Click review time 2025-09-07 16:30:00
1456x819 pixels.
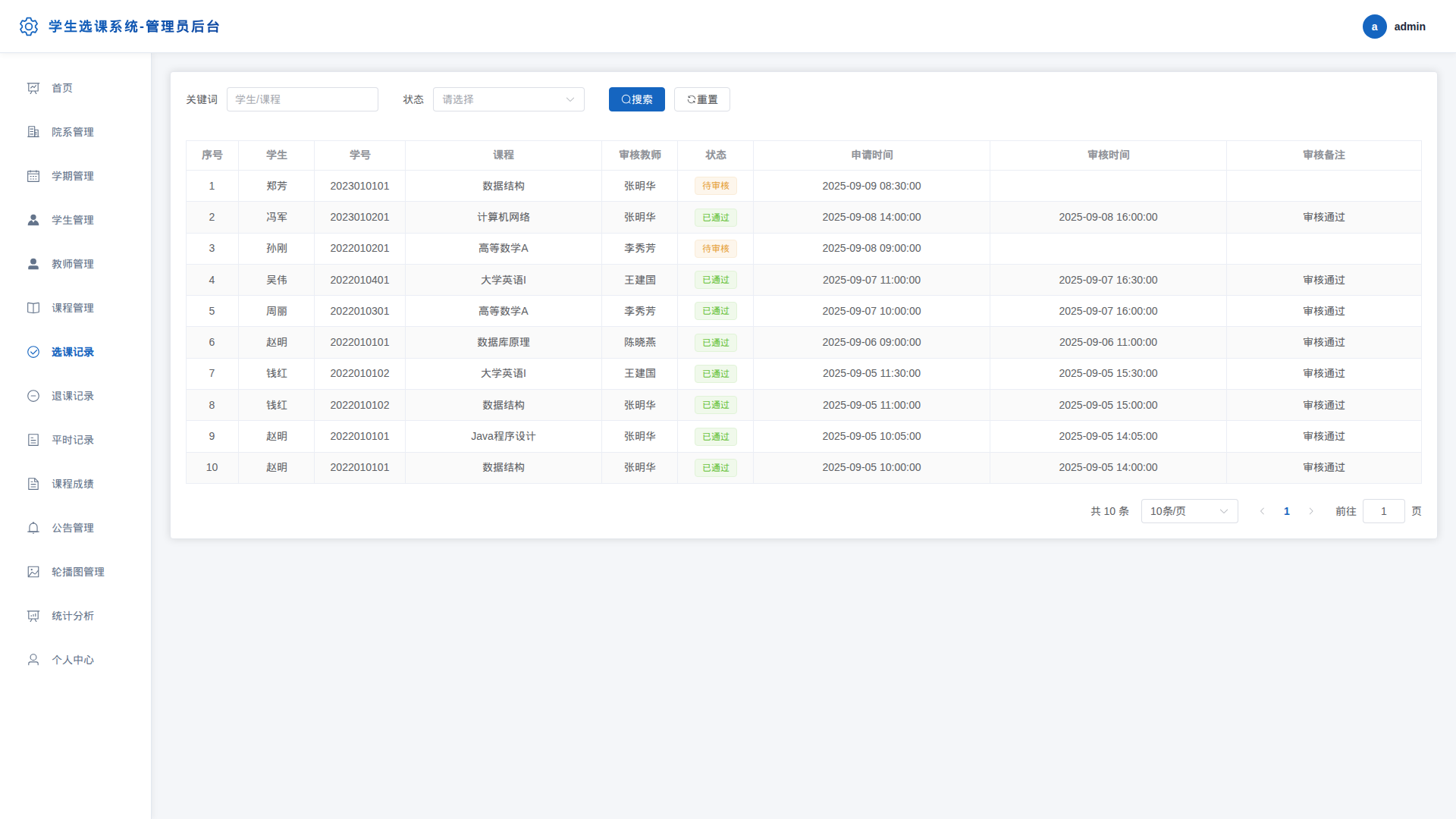tap(1108, 280)
